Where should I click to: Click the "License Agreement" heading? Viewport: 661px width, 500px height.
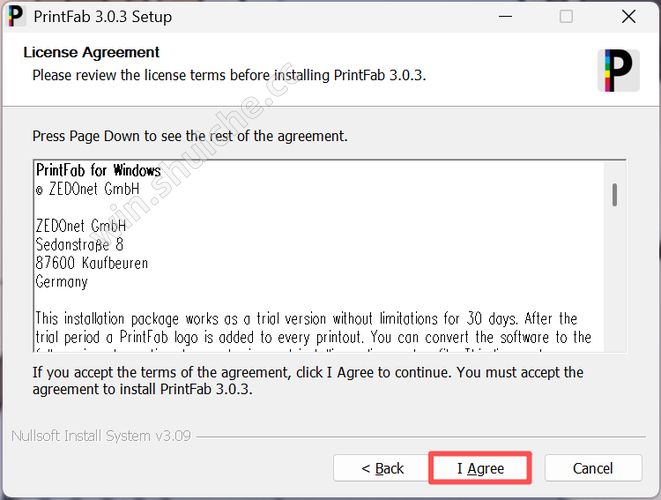(91, 52)
